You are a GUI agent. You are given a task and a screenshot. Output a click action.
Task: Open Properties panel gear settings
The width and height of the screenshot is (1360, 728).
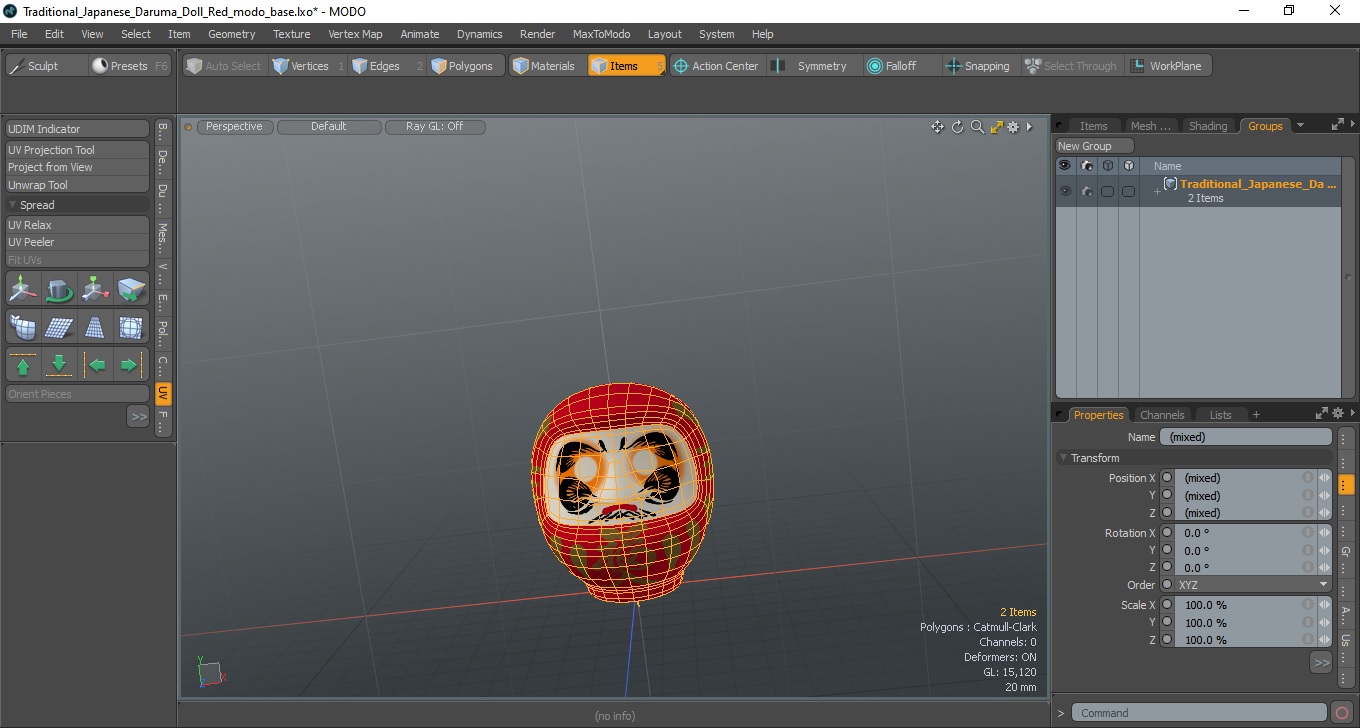1338,413
